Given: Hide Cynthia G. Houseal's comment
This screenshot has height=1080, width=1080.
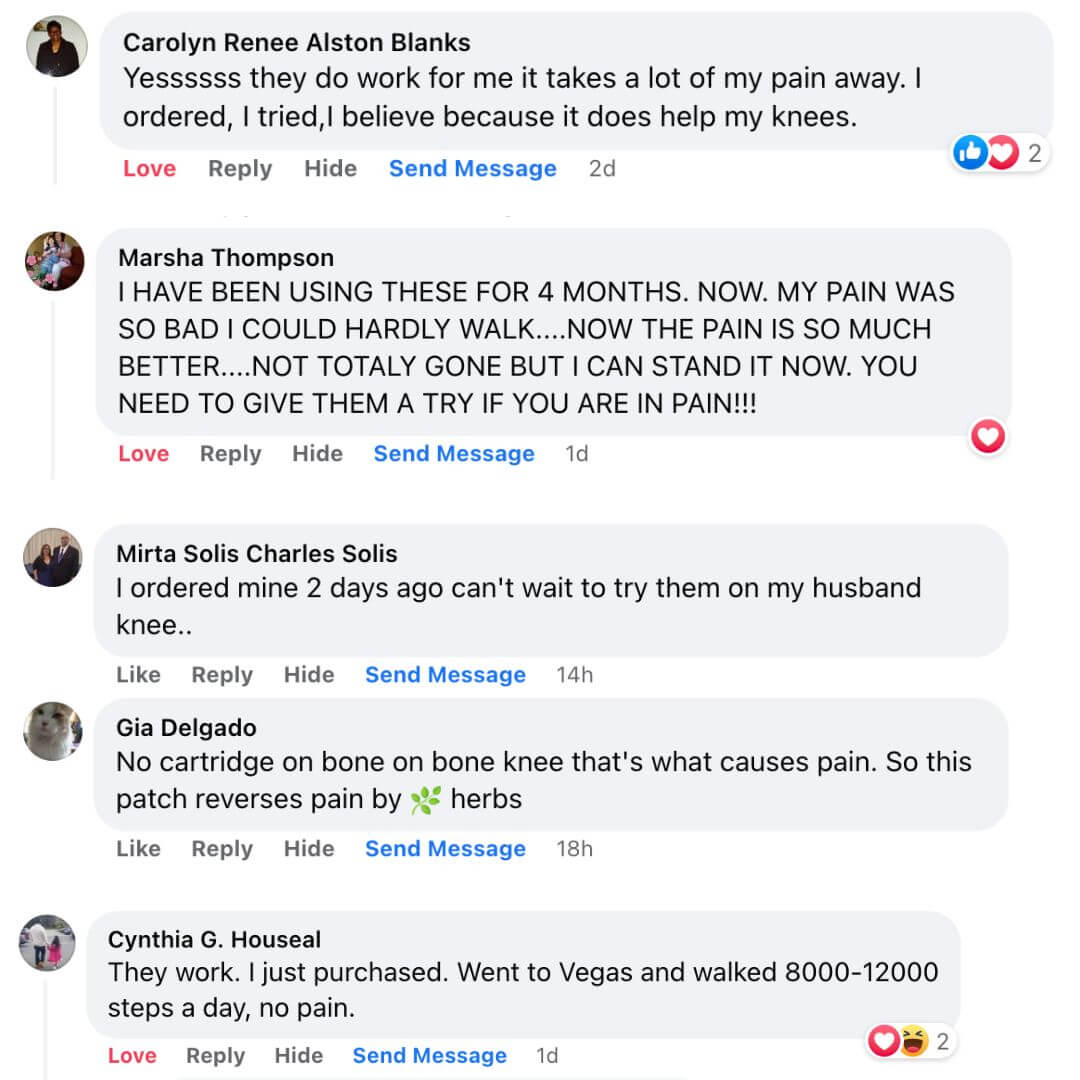Looking at the screenshot, I should click(298, 1056).
